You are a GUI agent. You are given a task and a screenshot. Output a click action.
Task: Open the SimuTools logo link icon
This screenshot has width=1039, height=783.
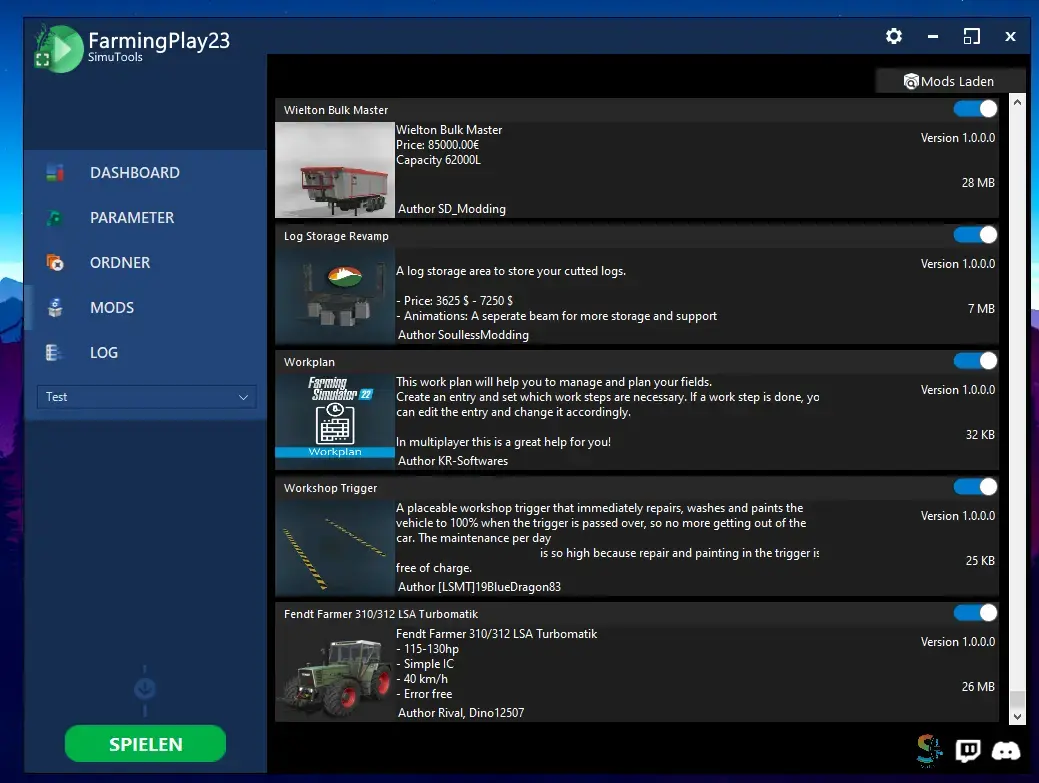(x=929, y=751)
